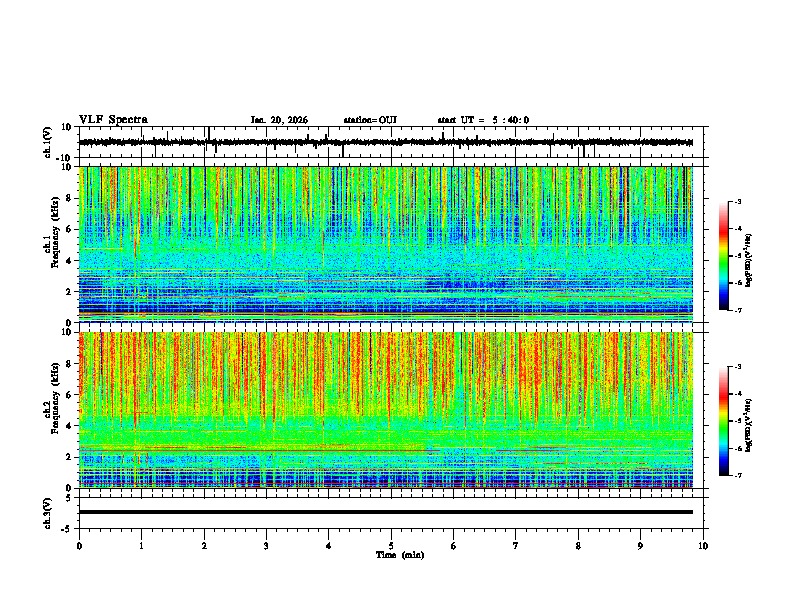Click the ch.2 spectrogram color scale bar
Viewport: 792px width, 612px height.
point(724,421)
